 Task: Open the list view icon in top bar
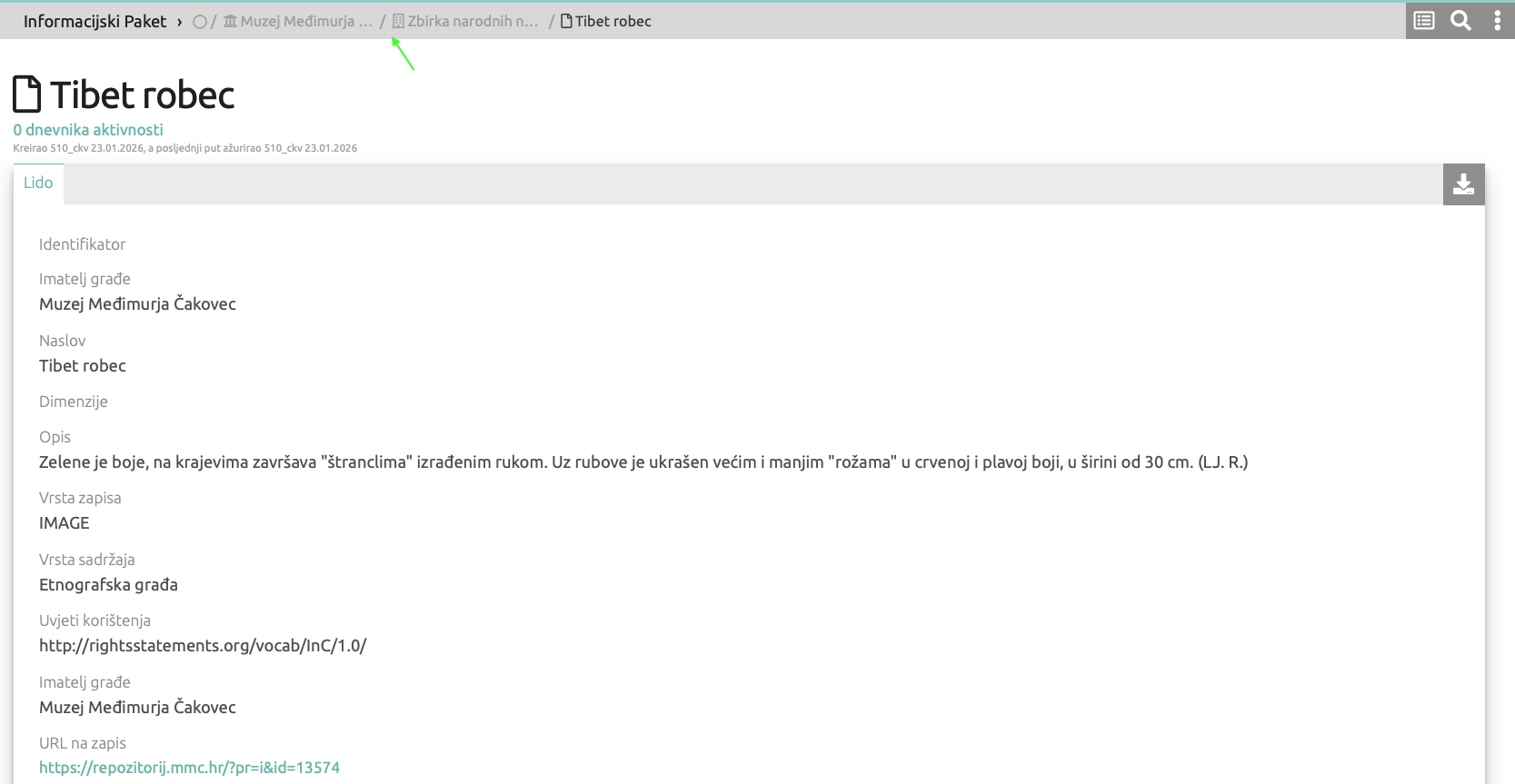(x=1424, y=20)
